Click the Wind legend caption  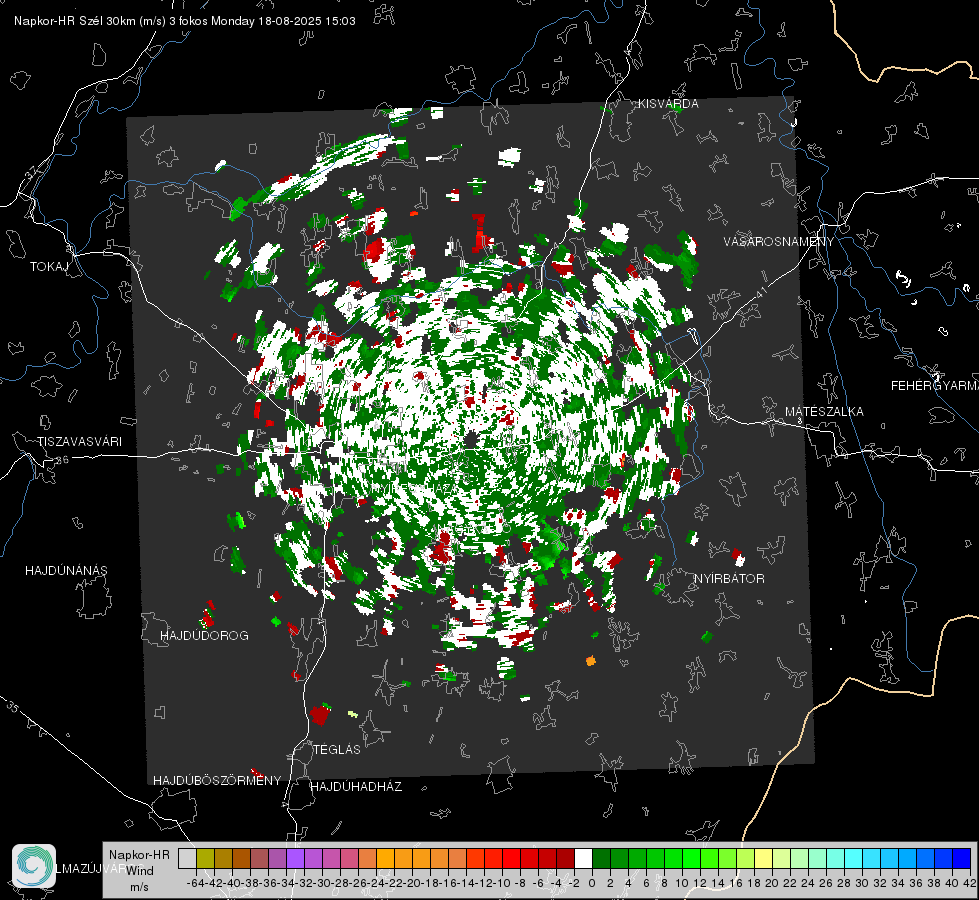click(x=139, y=871)
